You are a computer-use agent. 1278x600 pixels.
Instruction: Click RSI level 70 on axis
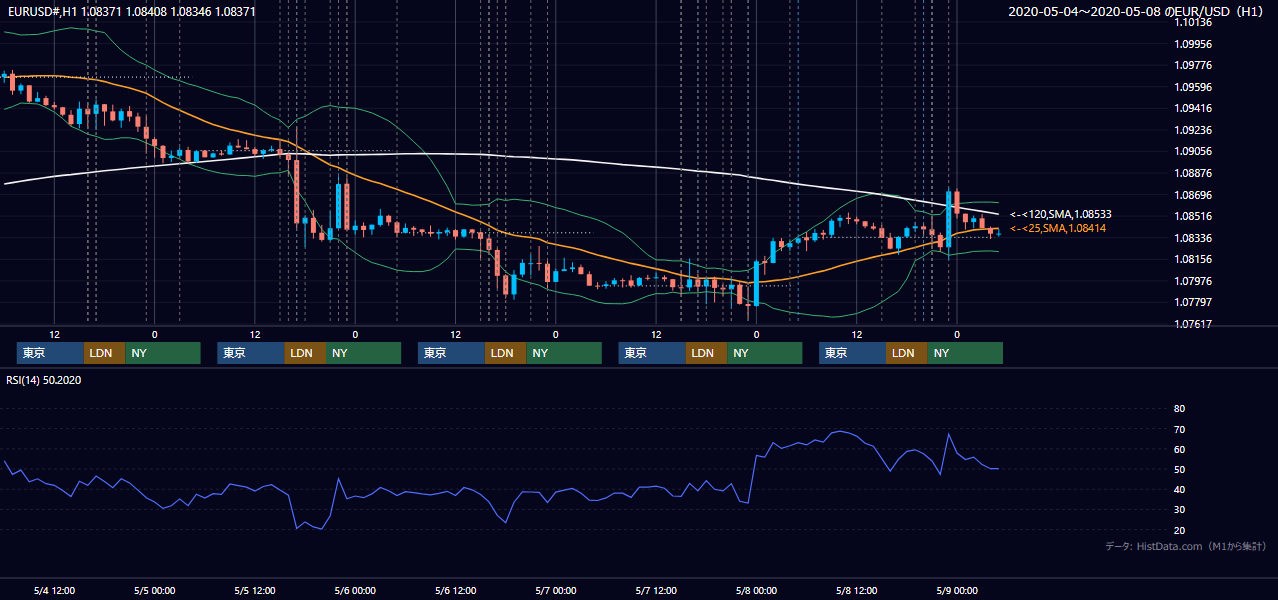pyautogui.click(x=1179, y=430)
